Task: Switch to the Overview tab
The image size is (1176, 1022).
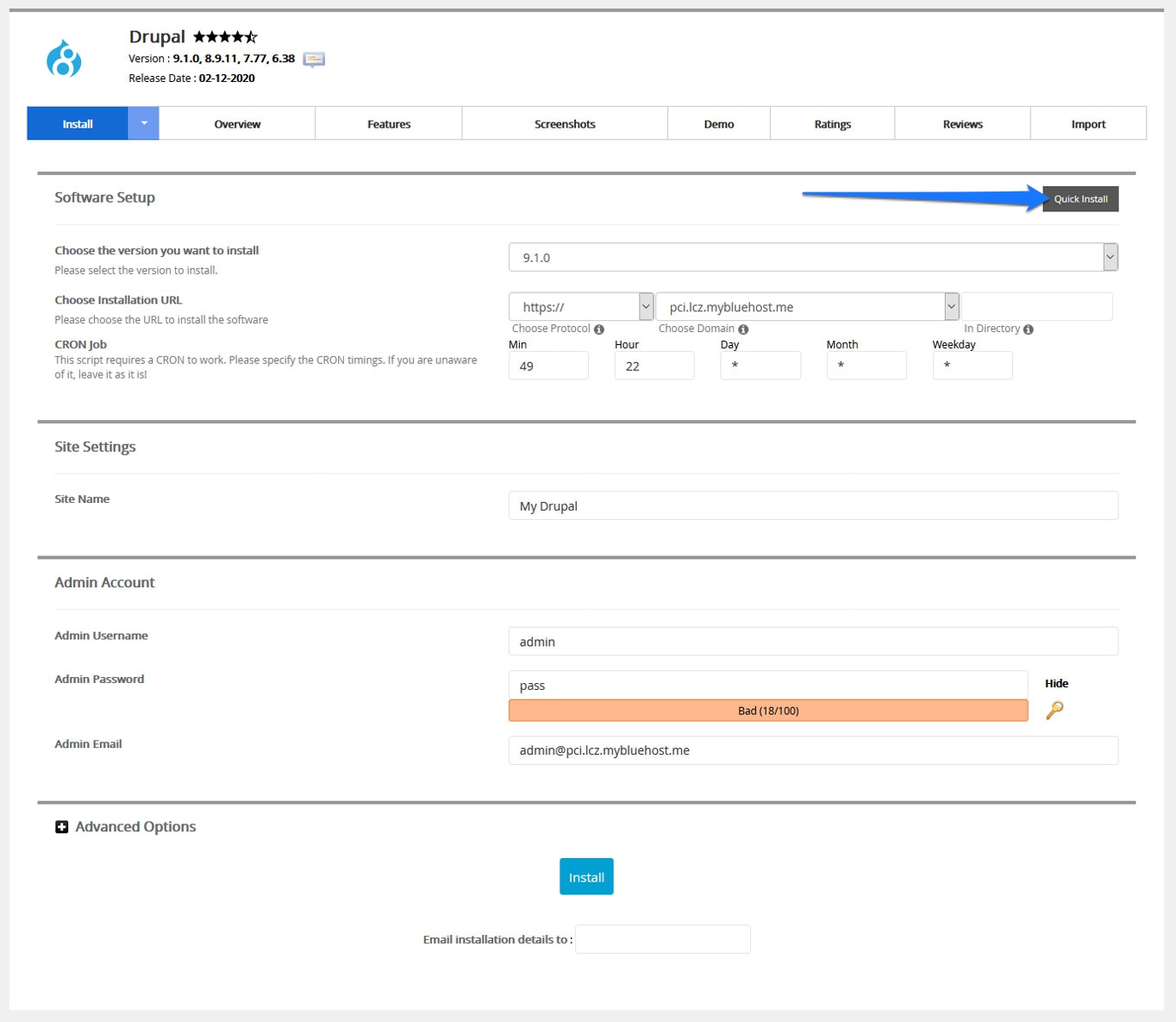Action: [237, 123]
